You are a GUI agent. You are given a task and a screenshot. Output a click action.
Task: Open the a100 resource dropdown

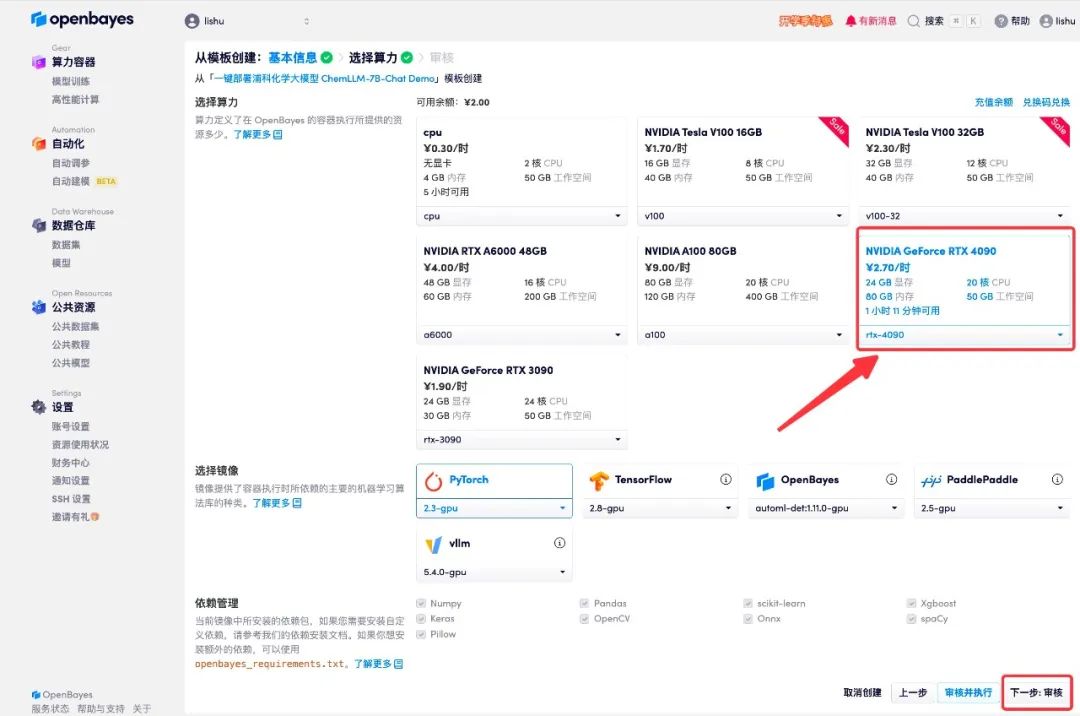click(743, 335)
